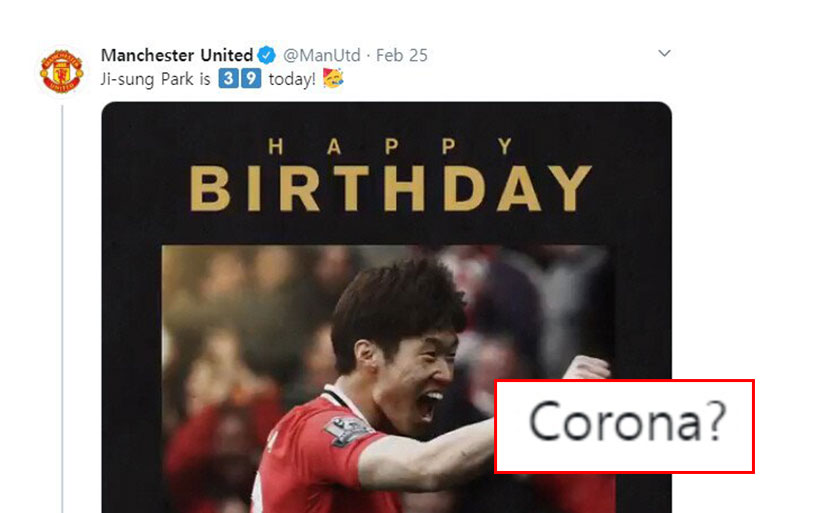Click the raised fist in the photo
The image size is (822, 513).
pyautogui.click(x=586, y=367)
